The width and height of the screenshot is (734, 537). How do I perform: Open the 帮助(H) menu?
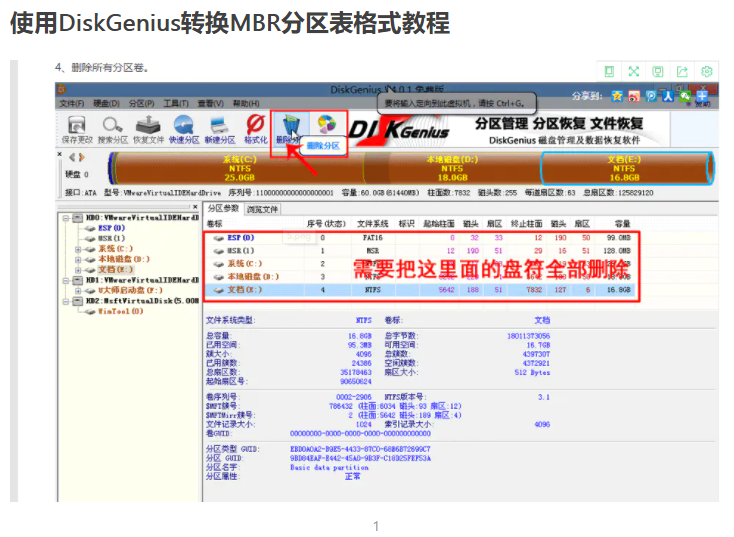[x=246, y=103]
